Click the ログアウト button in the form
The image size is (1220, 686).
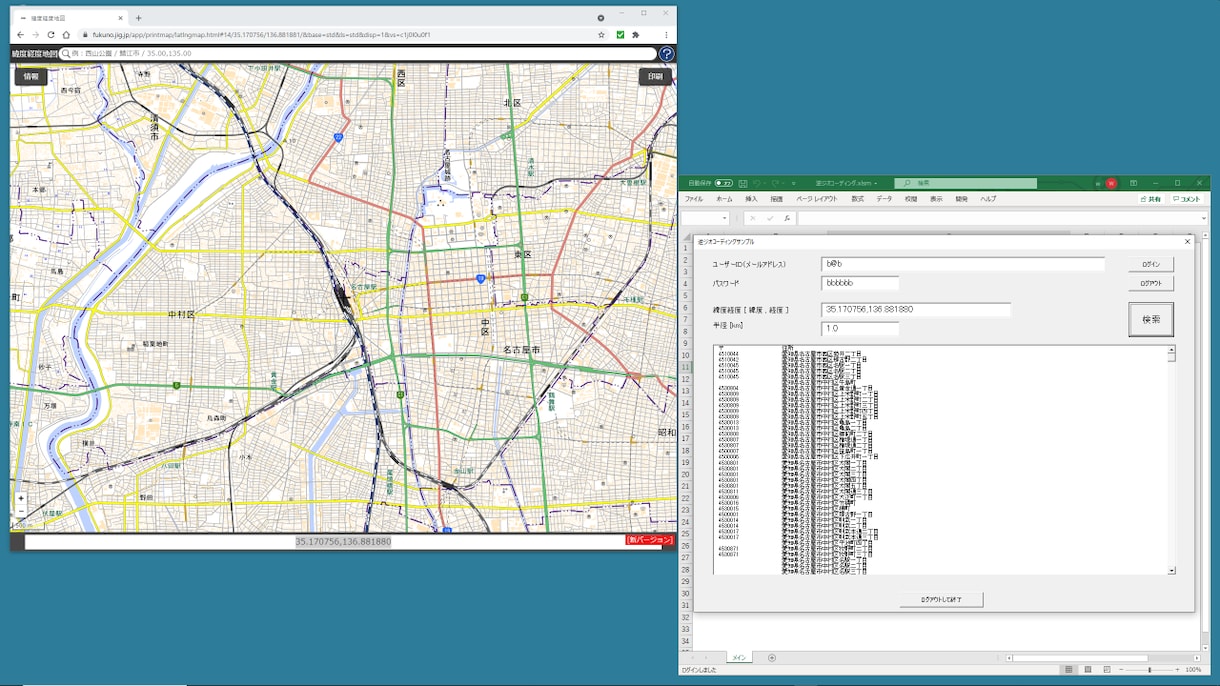(1151, 284)
